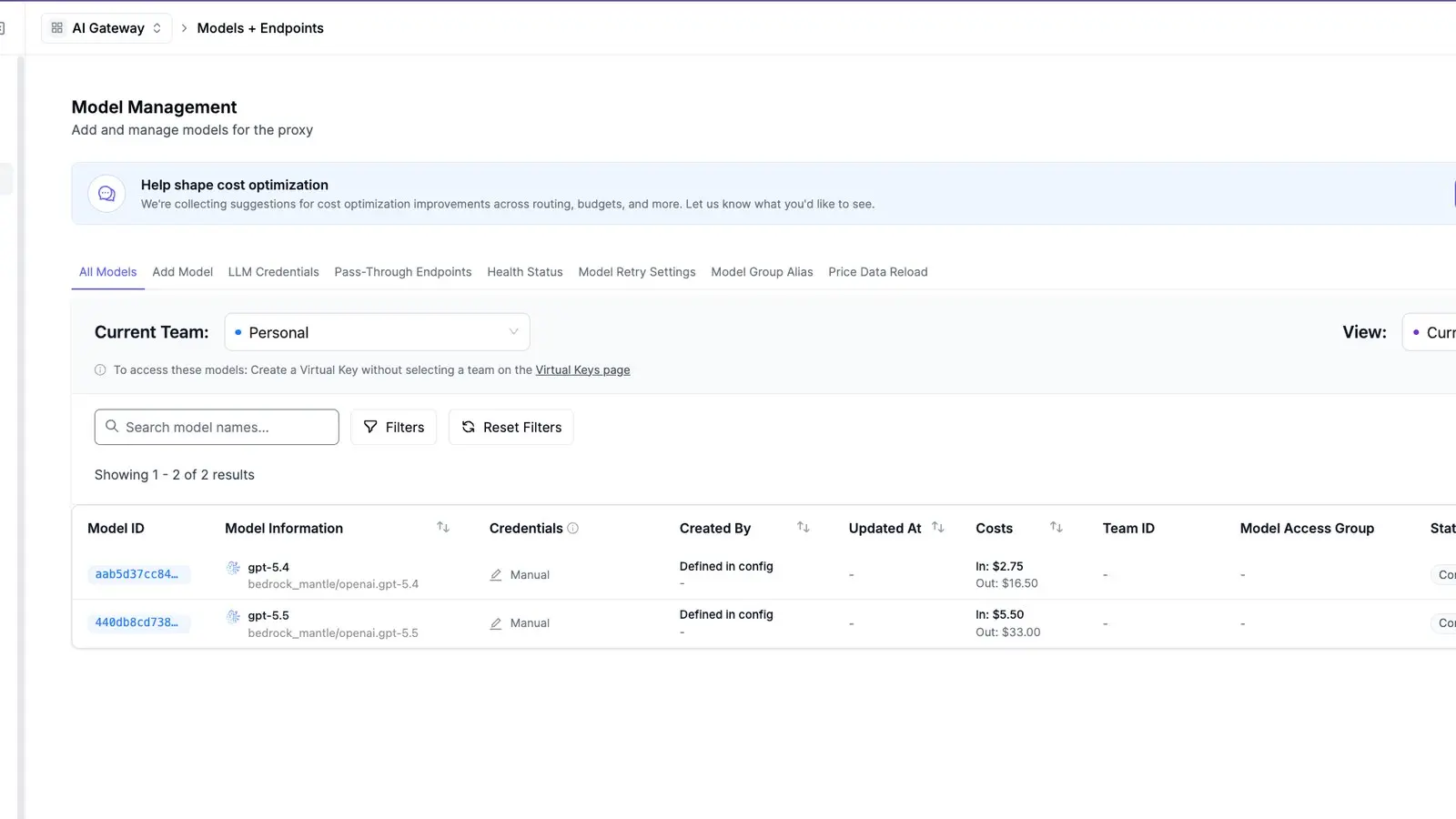Click the Models + Endpoints breadcrumb
This screenshot has height=819, width=1456.
[260, 28]
